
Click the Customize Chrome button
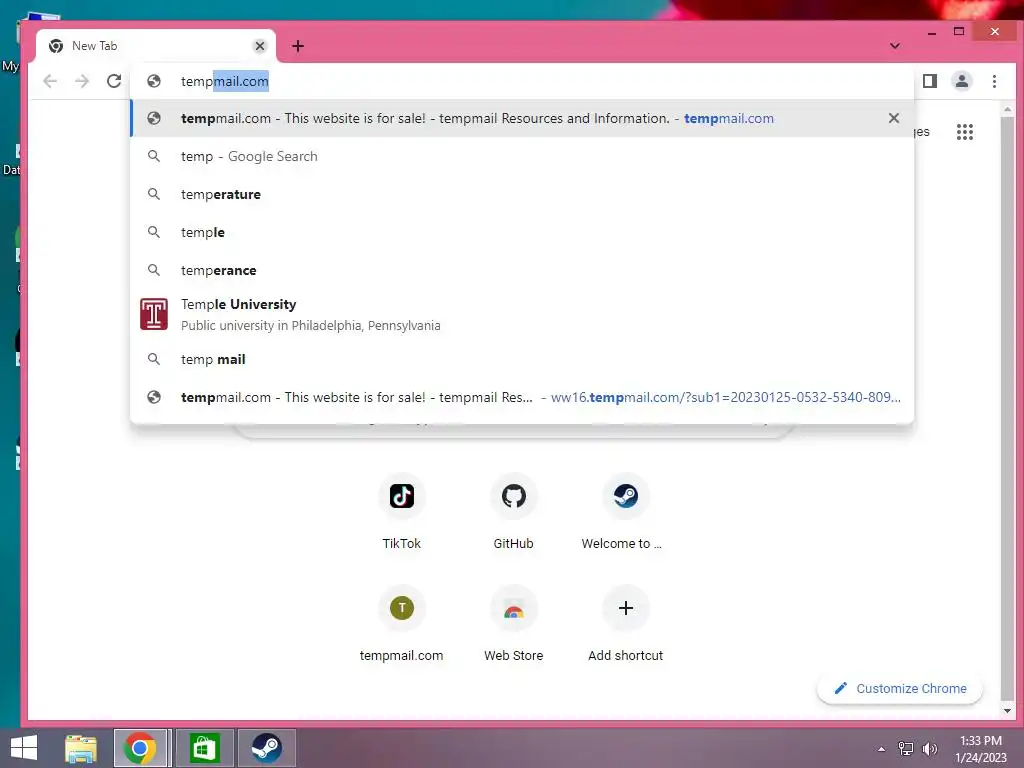pos(900,688)
